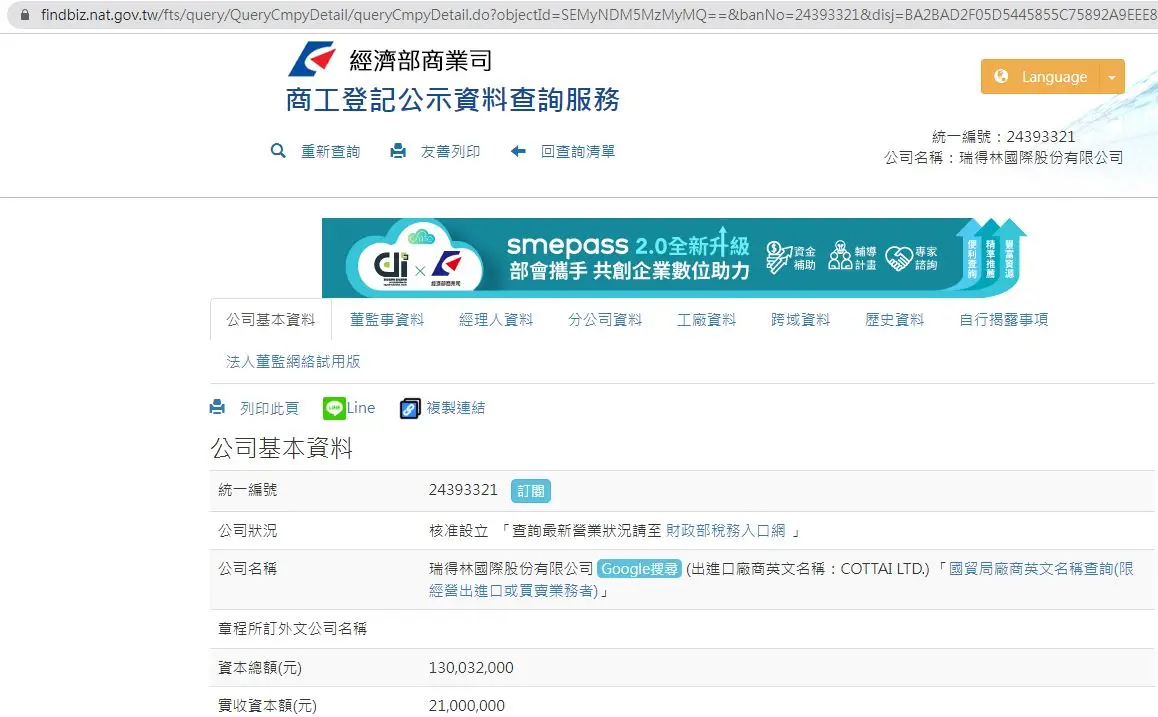Switch to the 歷史資料 tab
Image resolution: width=1158 pixels, height=717 pixels.
(x=894, y=320)
